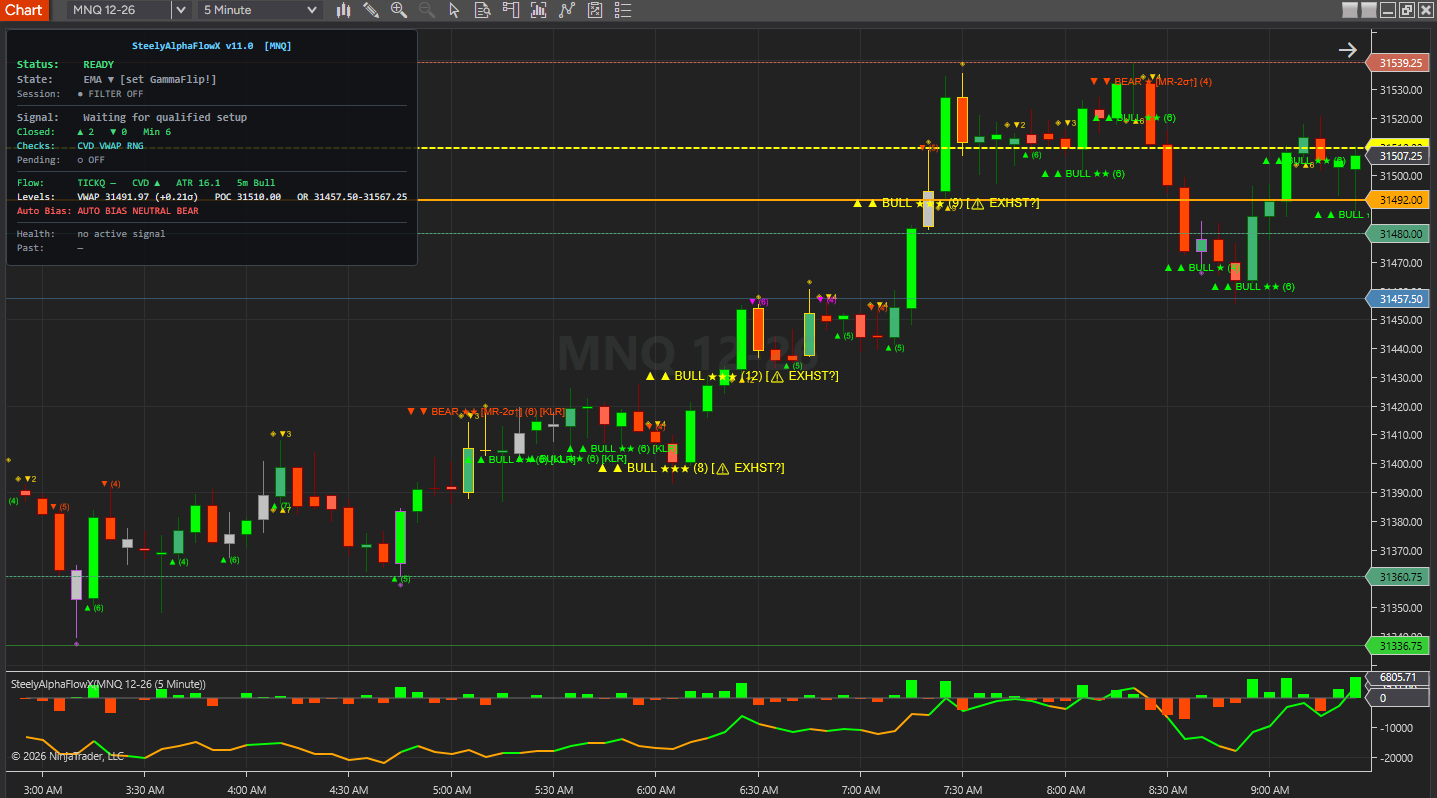Open the 5 Minute interval dropdown
The height and width of the screenshot is (798, 1437).
[x=260, y=10]
